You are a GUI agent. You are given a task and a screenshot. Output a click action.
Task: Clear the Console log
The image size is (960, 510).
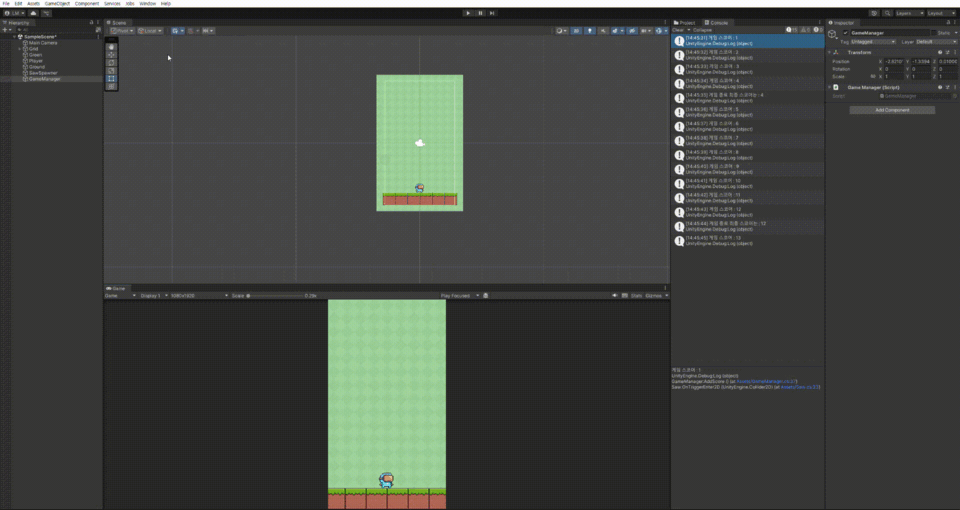point(678,30)
